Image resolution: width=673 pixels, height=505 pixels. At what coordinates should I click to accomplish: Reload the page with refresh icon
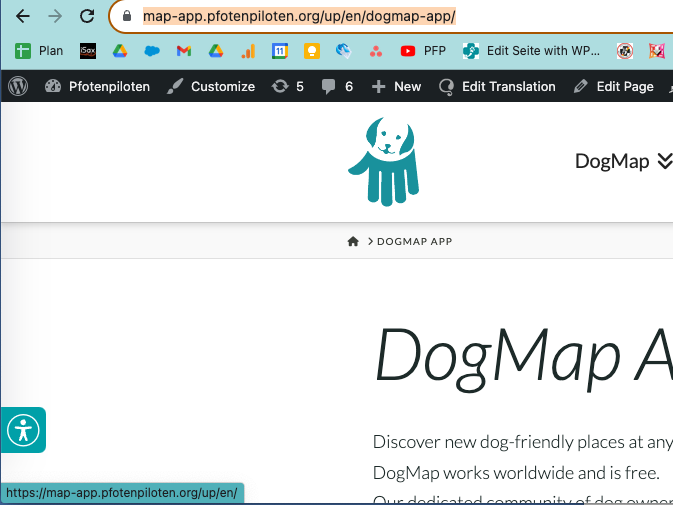coord(87,16)
